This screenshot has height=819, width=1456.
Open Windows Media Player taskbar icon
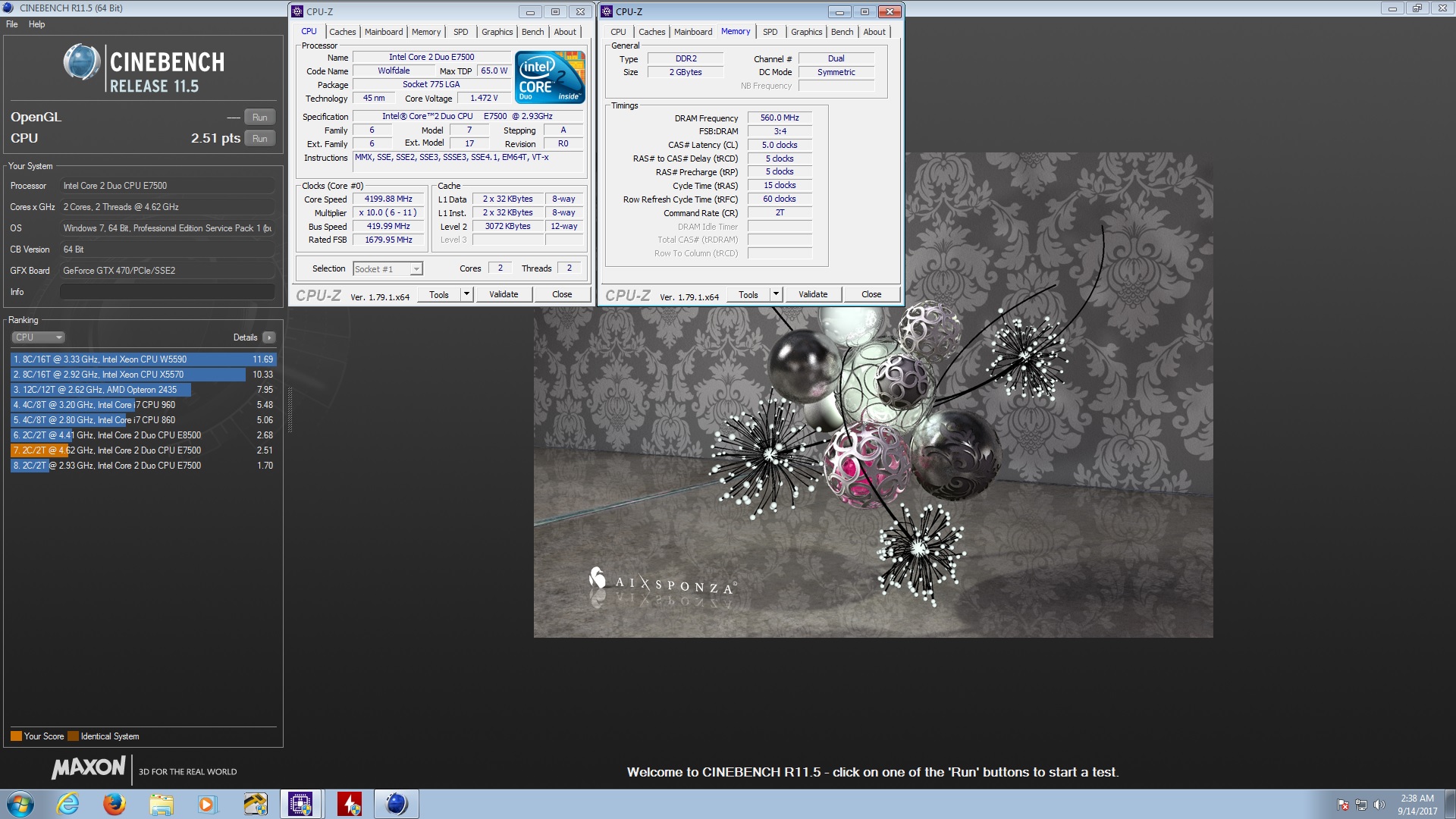[x=207, y=804]
